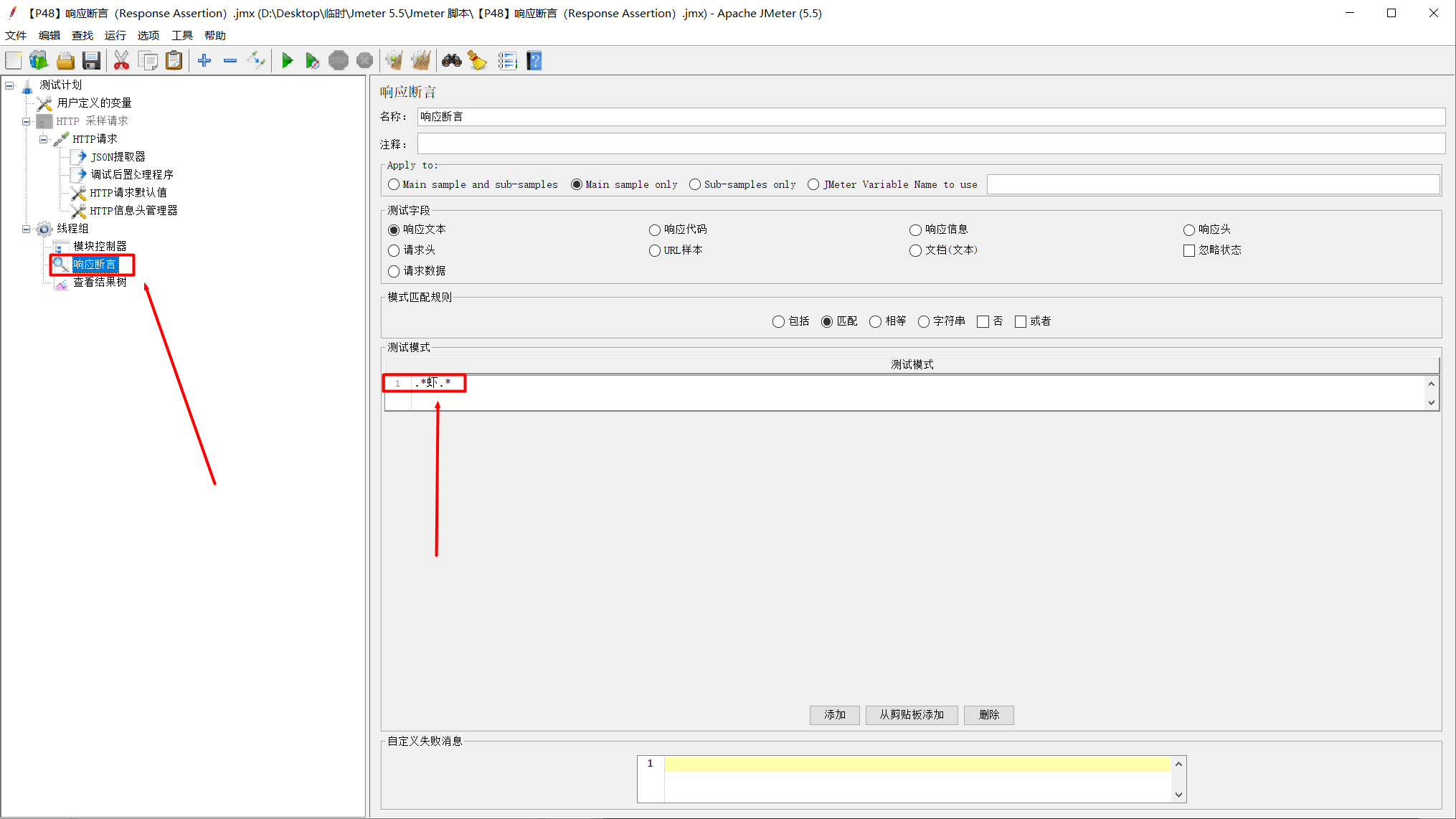Tick the 否 (Not) checkbox
The height and width of the screenshot is (819, 1456).
[x=983, y=321]
